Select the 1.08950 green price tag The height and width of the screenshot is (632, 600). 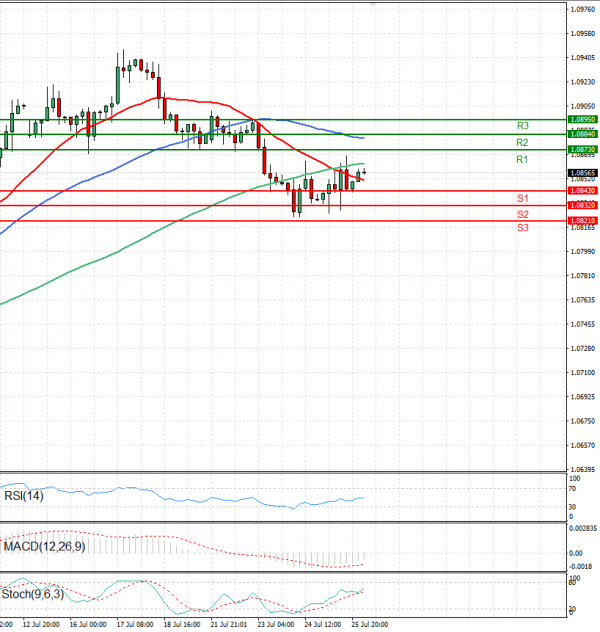point(583,119)
